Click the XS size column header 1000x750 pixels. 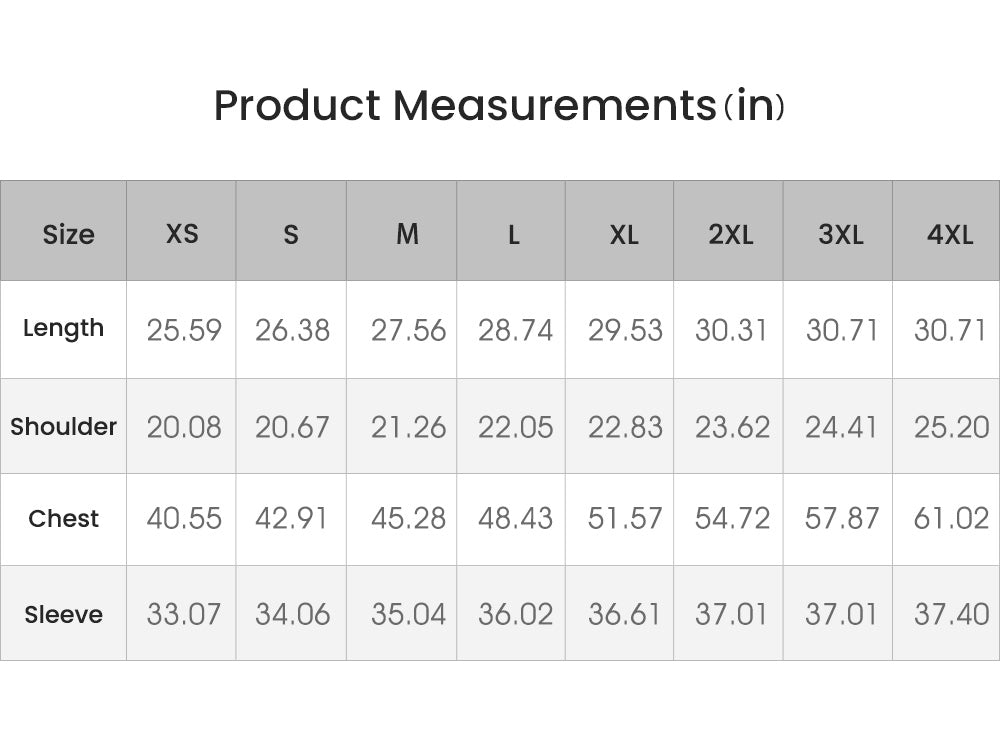[x=182, y=234]
